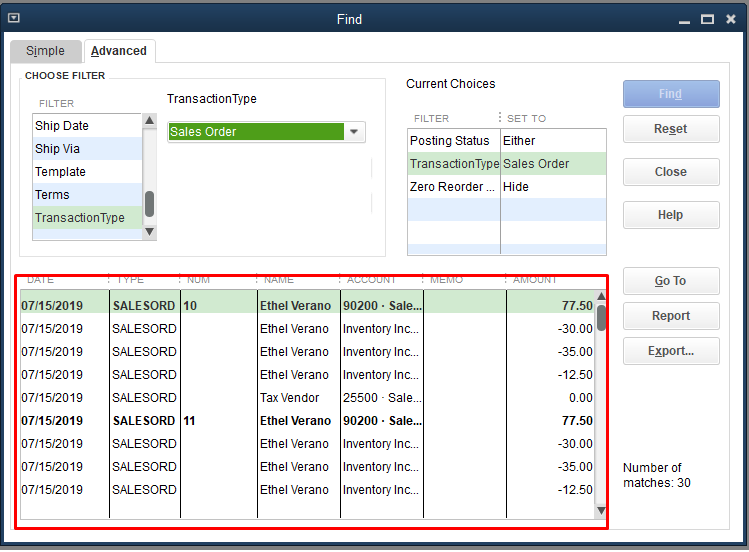Select Terms in the filter list

(87, 194)
